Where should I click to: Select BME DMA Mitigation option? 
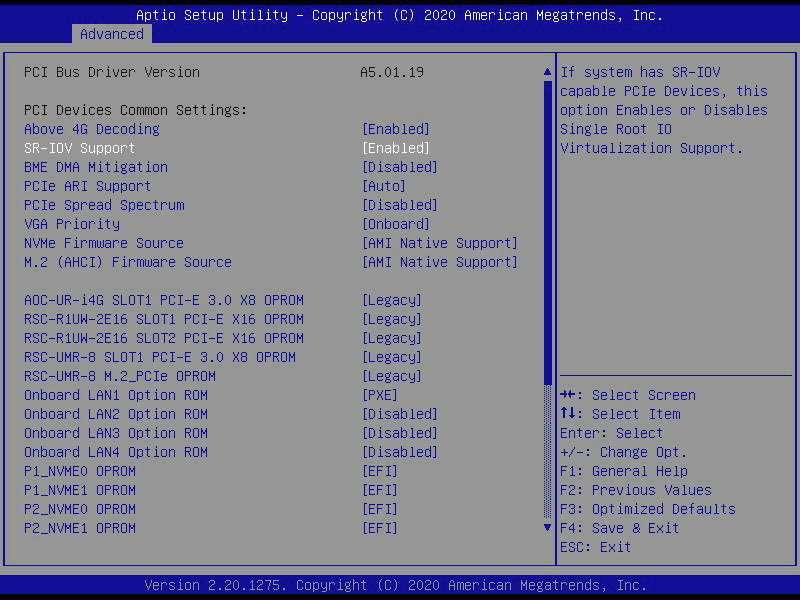pos(96,167)
